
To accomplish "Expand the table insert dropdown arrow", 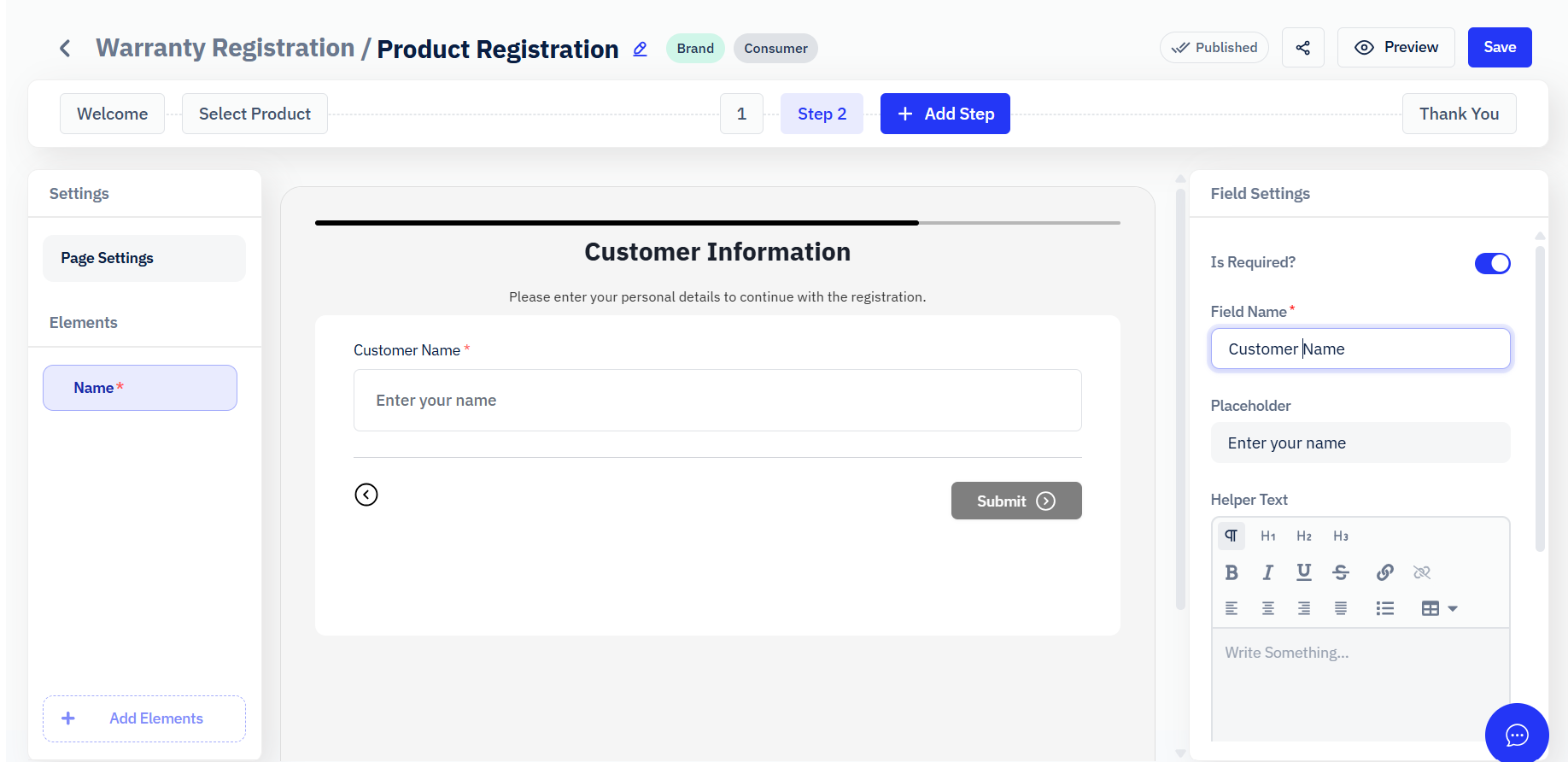I will (1453, 608).
